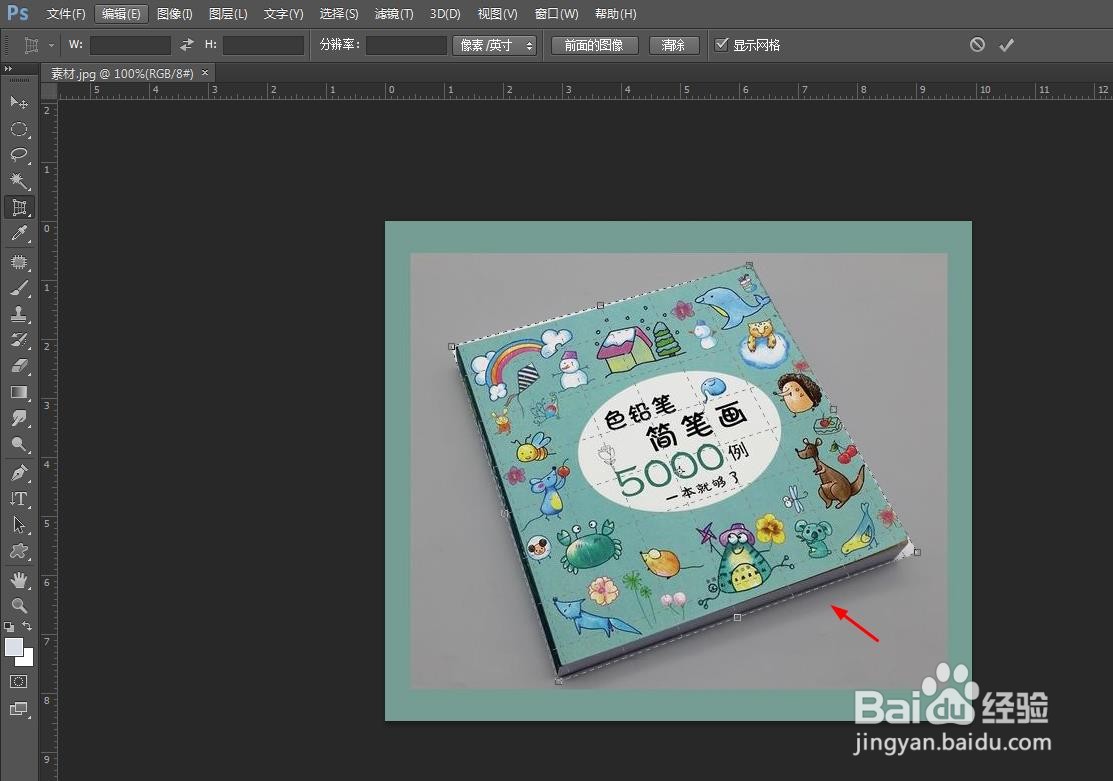Swap width and height values
This screenshot has width=1113, height=781.
click(187, 45)
